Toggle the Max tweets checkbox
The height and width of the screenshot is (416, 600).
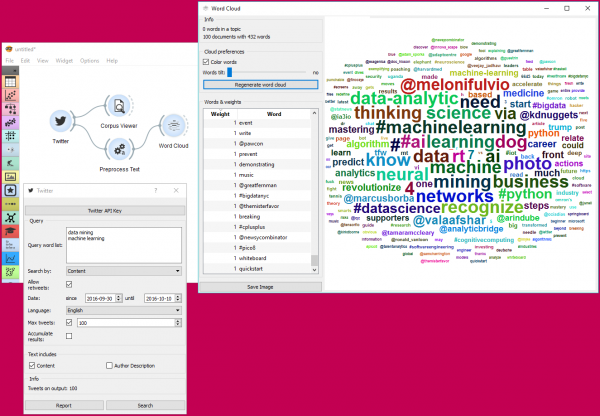[69, 323]
